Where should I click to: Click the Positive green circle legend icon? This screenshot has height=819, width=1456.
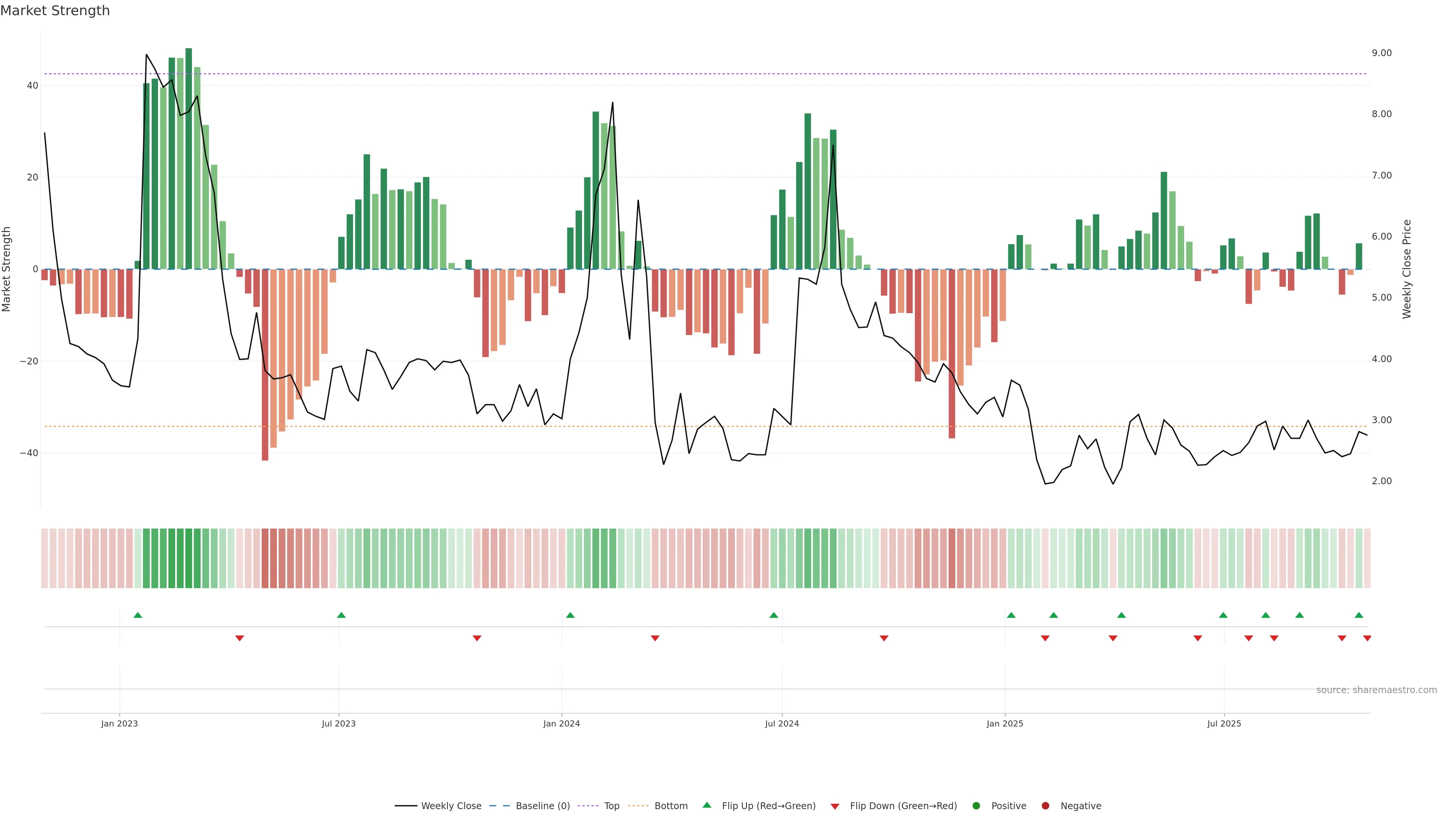click(976, 806)
